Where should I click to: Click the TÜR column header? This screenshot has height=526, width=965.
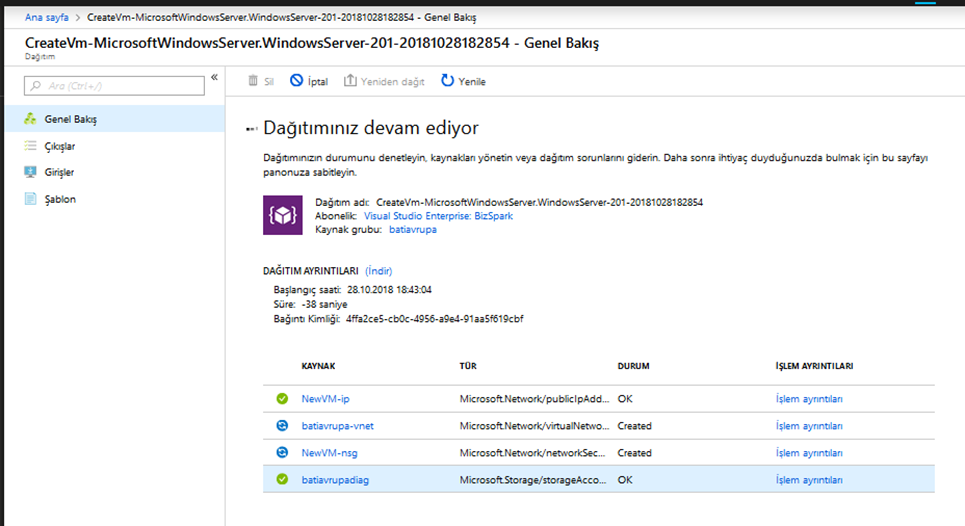click(468, 366)
